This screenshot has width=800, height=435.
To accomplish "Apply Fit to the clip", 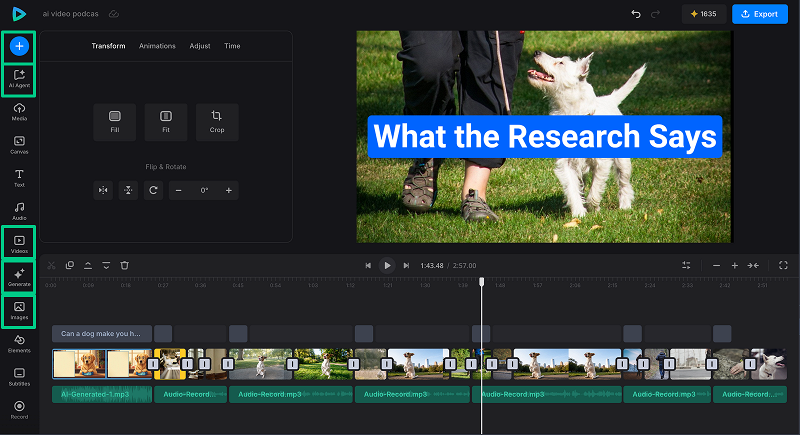I will [166, 122].
